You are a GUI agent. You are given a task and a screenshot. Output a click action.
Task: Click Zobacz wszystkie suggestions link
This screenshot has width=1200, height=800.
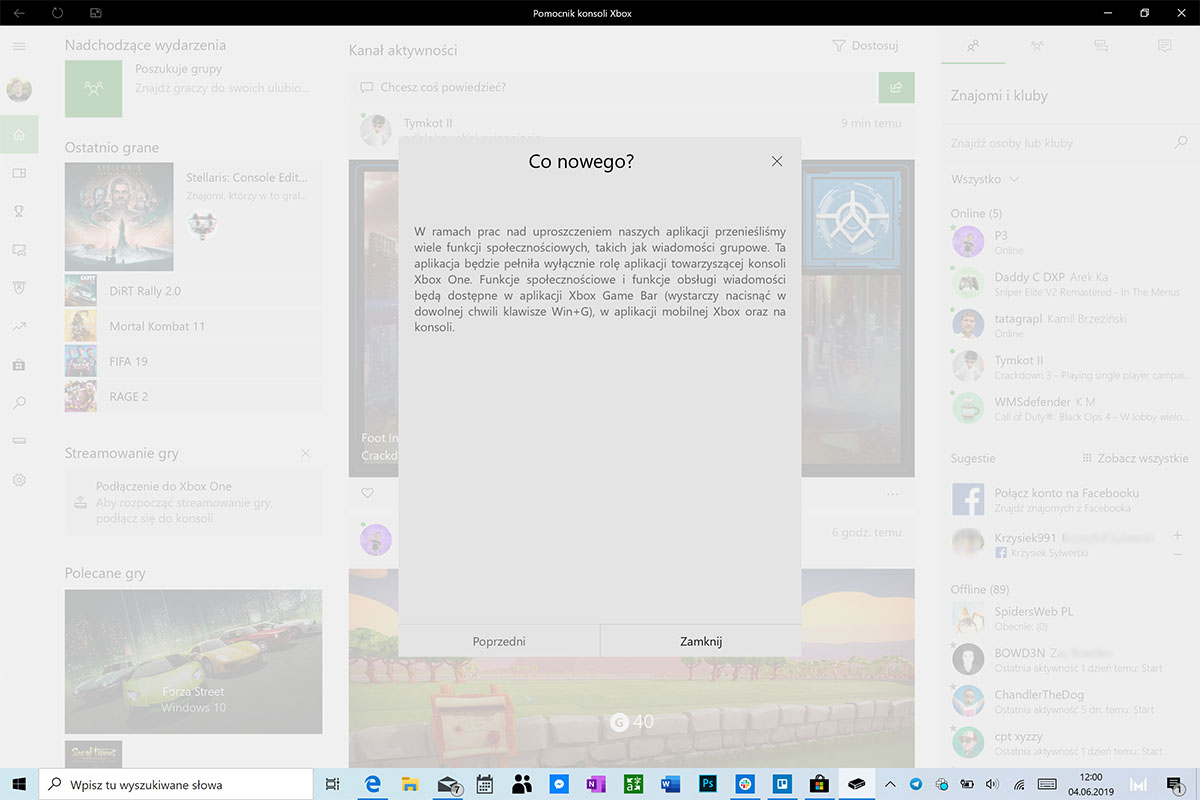click(1136, 458)
